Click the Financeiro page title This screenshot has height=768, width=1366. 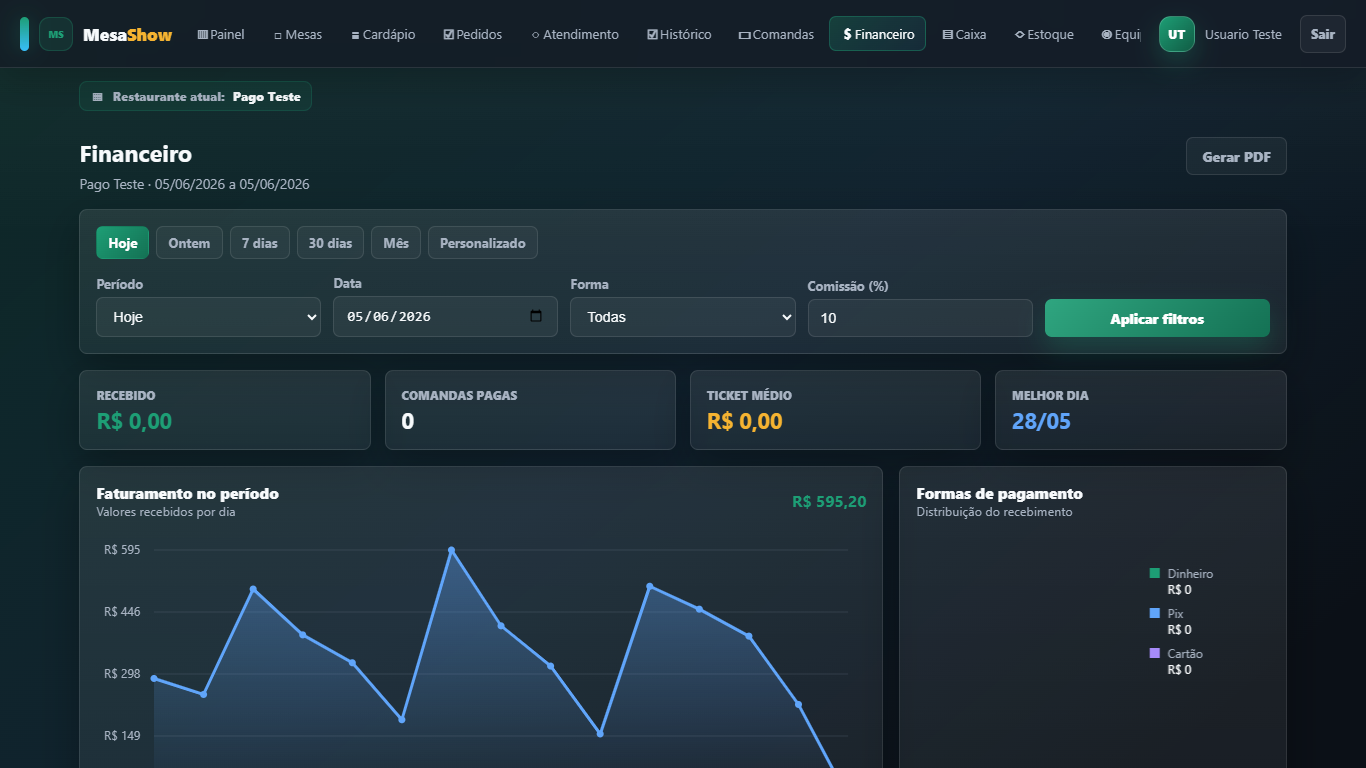coord(136,154)
